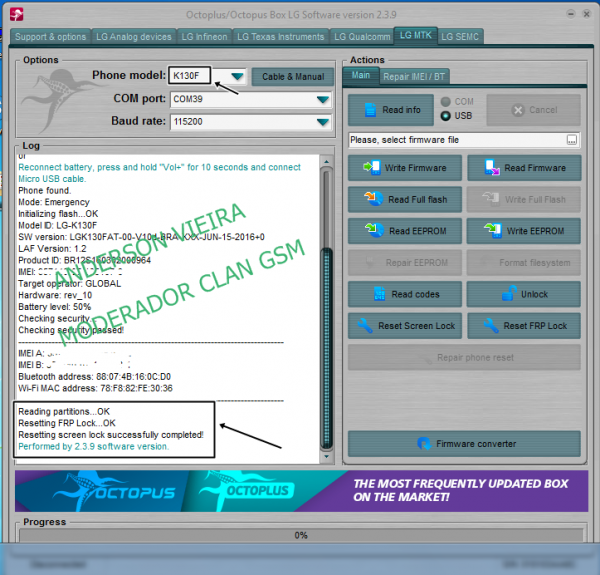
Task: Select the USB connection radio button
Action: pyautogui.click(x=445, y=116)
